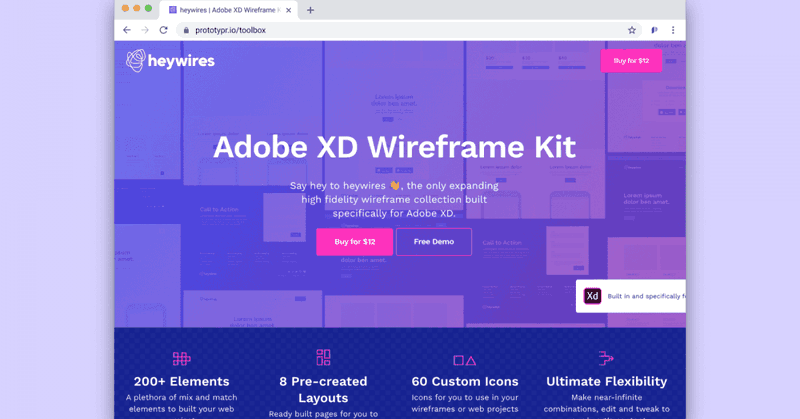Click the padlock site info icon

(x=186, y=30)
